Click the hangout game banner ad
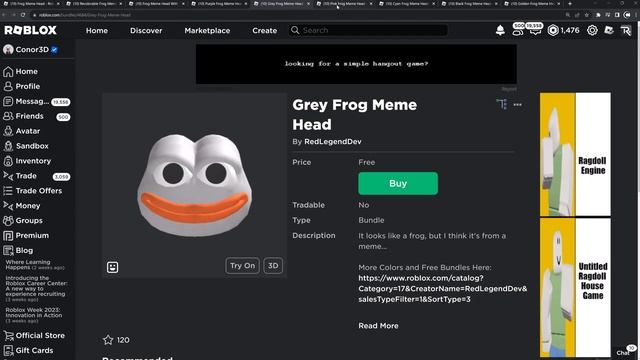The width and height of the screenshot is (640, 360). [356, 64]
